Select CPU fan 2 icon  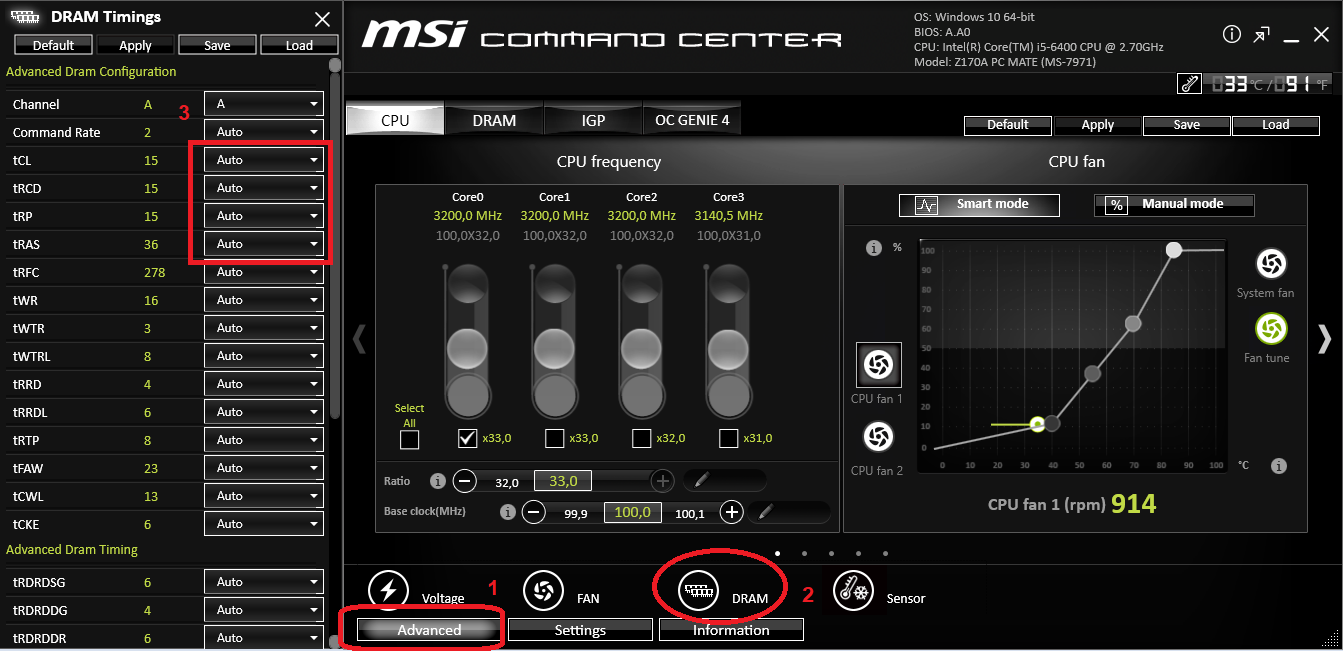(x=878, y=437)
